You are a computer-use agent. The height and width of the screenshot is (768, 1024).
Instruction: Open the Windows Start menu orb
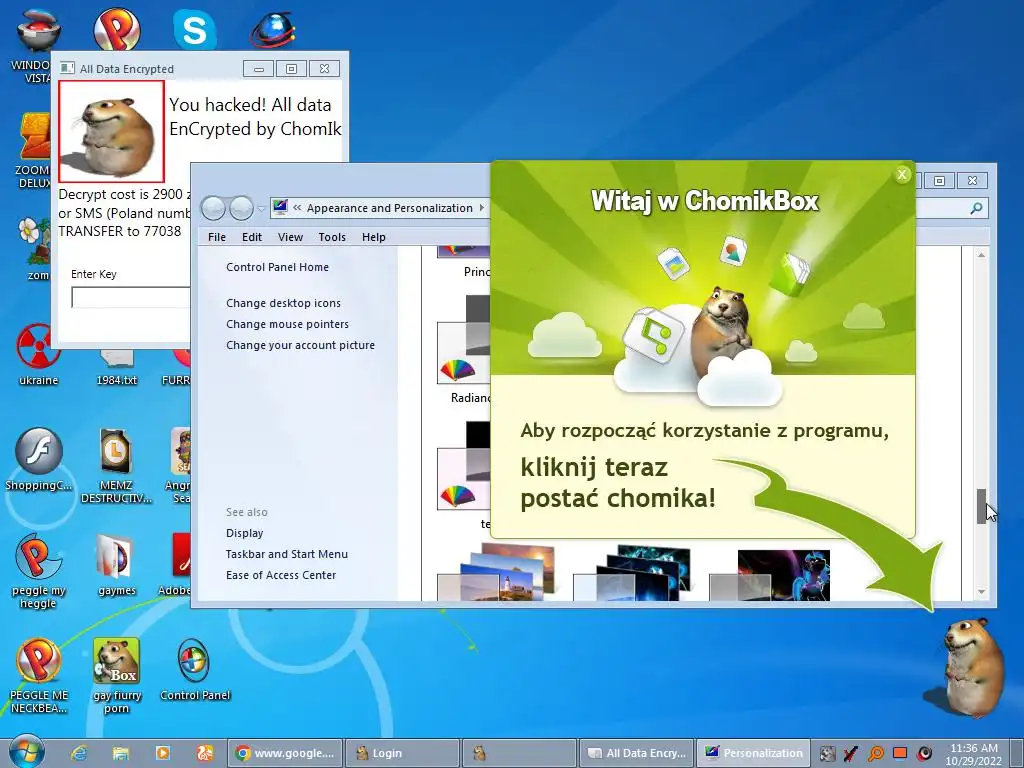click(x=26, y=752)
